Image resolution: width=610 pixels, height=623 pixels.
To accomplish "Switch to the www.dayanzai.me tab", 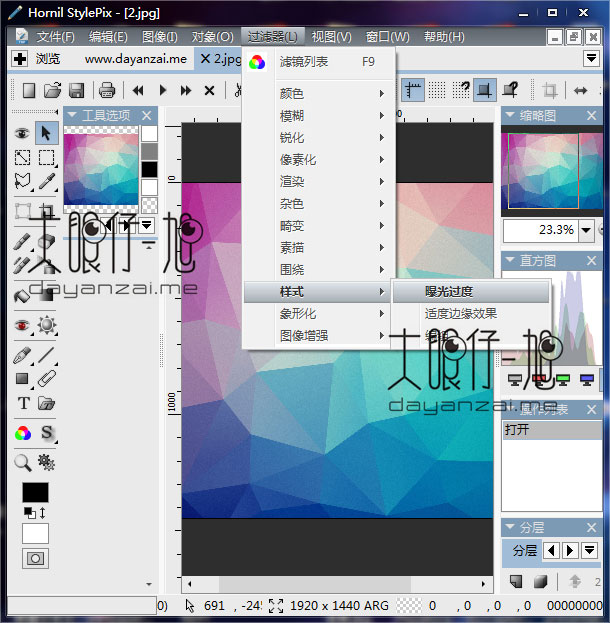I will (136, 59).
